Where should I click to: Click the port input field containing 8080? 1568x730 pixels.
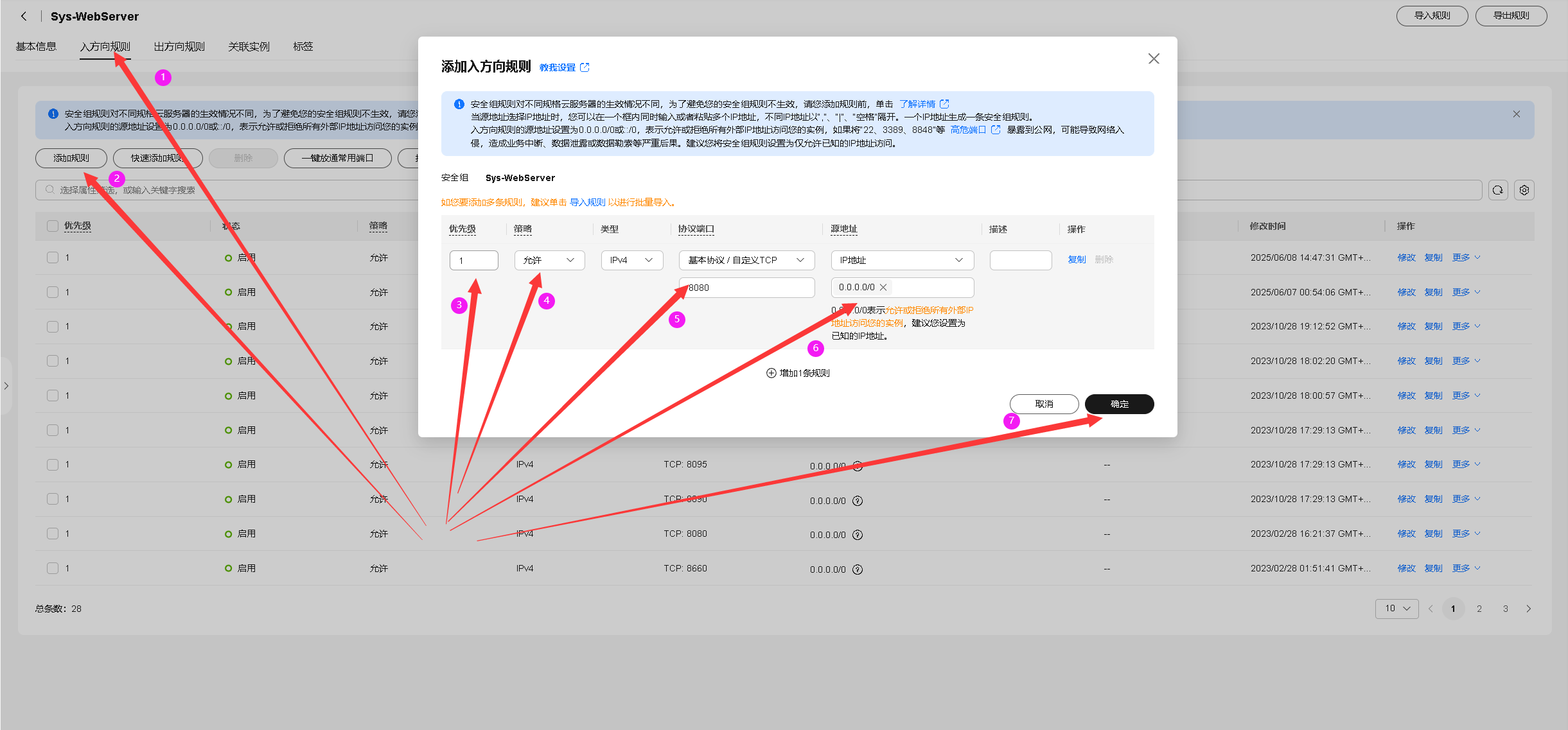(x=746, y=288)
